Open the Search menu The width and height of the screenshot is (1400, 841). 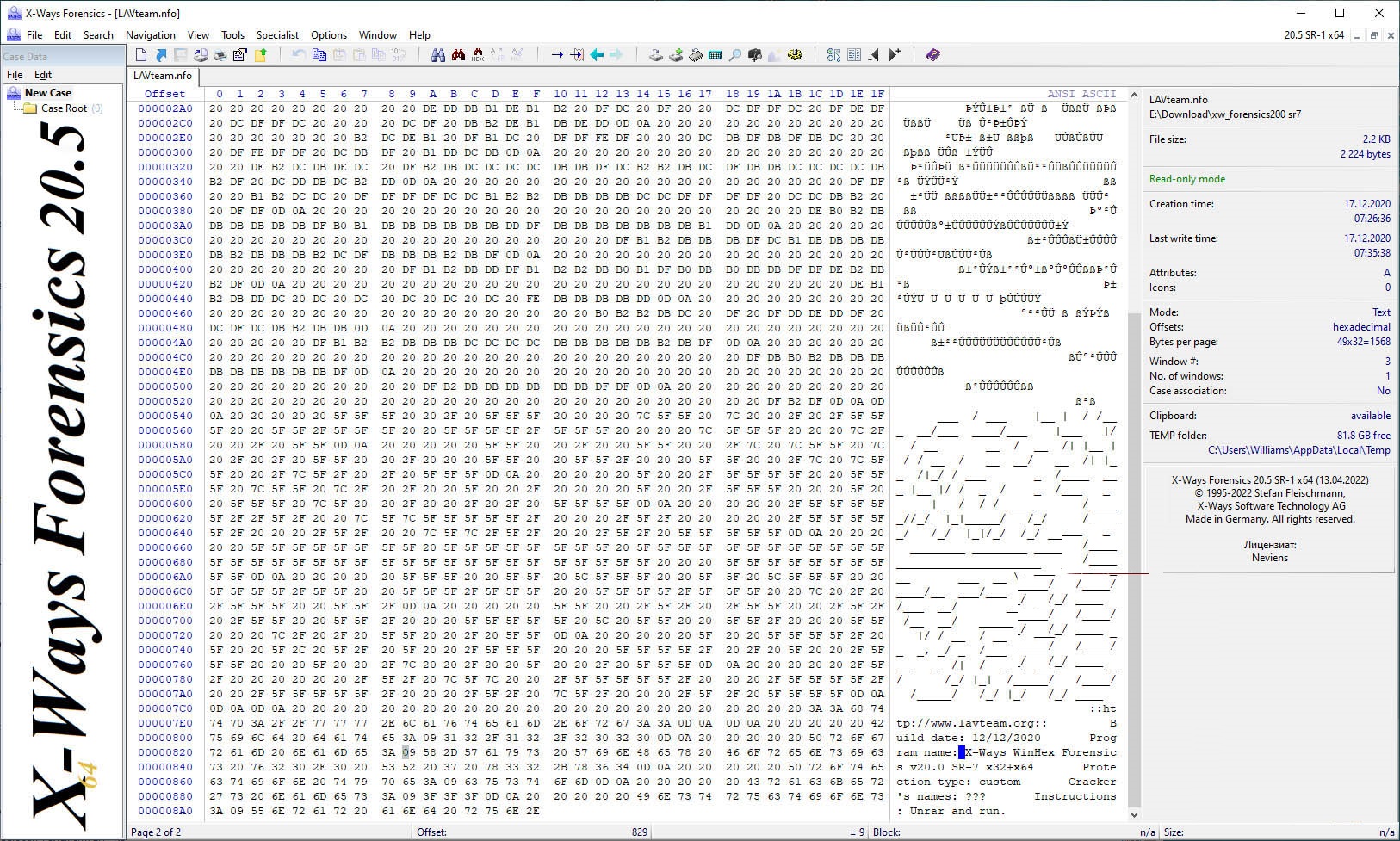[98, 35]
